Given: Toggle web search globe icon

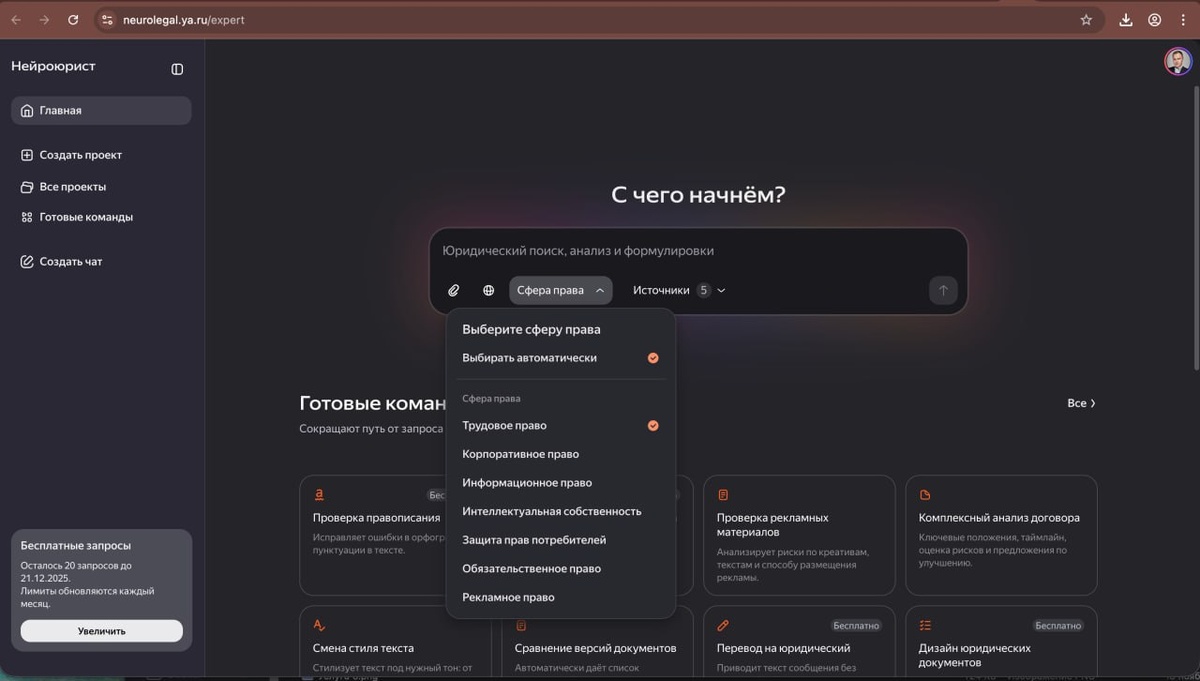Looking at the screenshot, I should [x=489, y=290].
